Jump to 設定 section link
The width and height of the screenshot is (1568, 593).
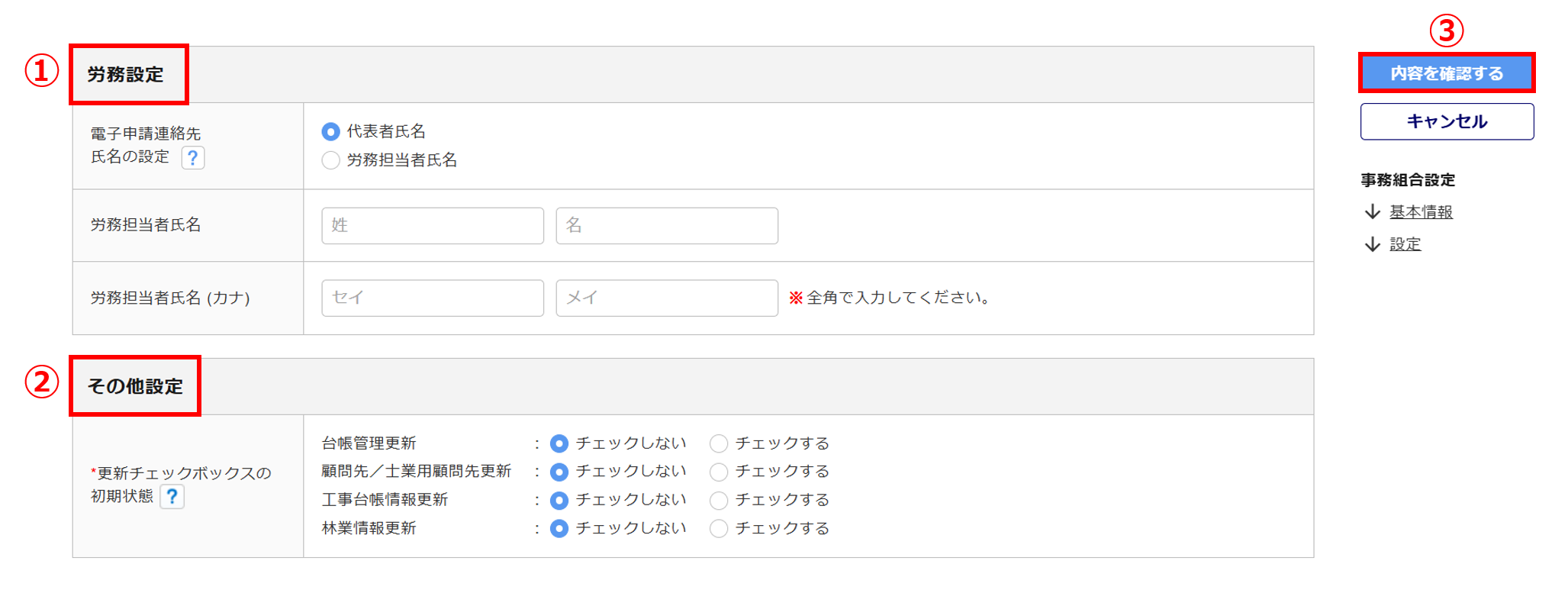(1405, 244)
